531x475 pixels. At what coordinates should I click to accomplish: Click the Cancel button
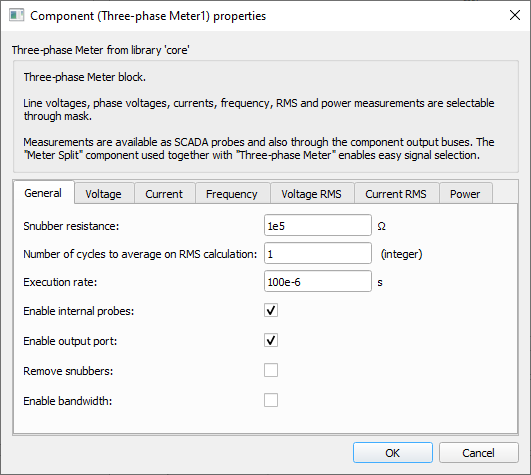pyautogui.click(x=479, y=453)
